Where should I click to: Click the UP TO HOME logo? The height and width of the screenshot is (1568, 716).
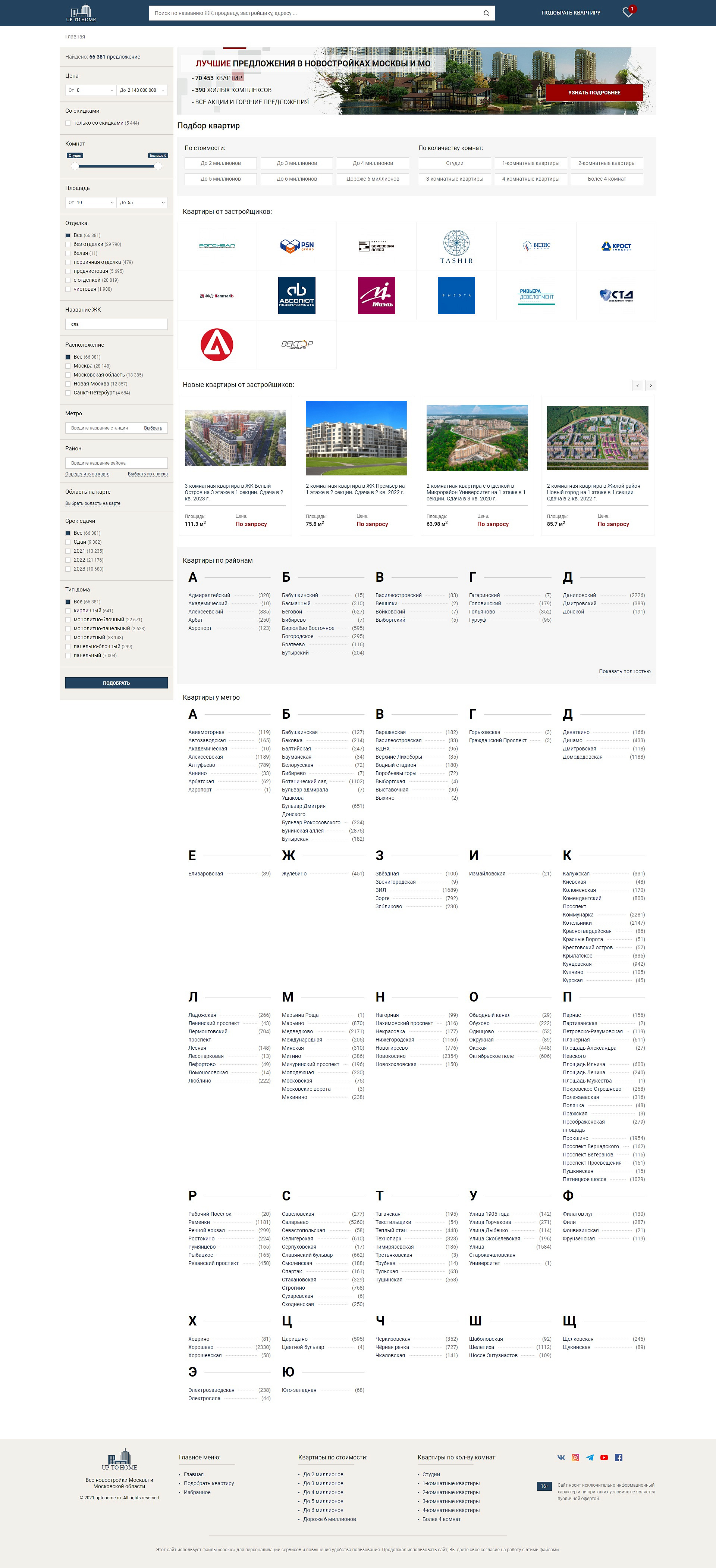pos(81,13)
